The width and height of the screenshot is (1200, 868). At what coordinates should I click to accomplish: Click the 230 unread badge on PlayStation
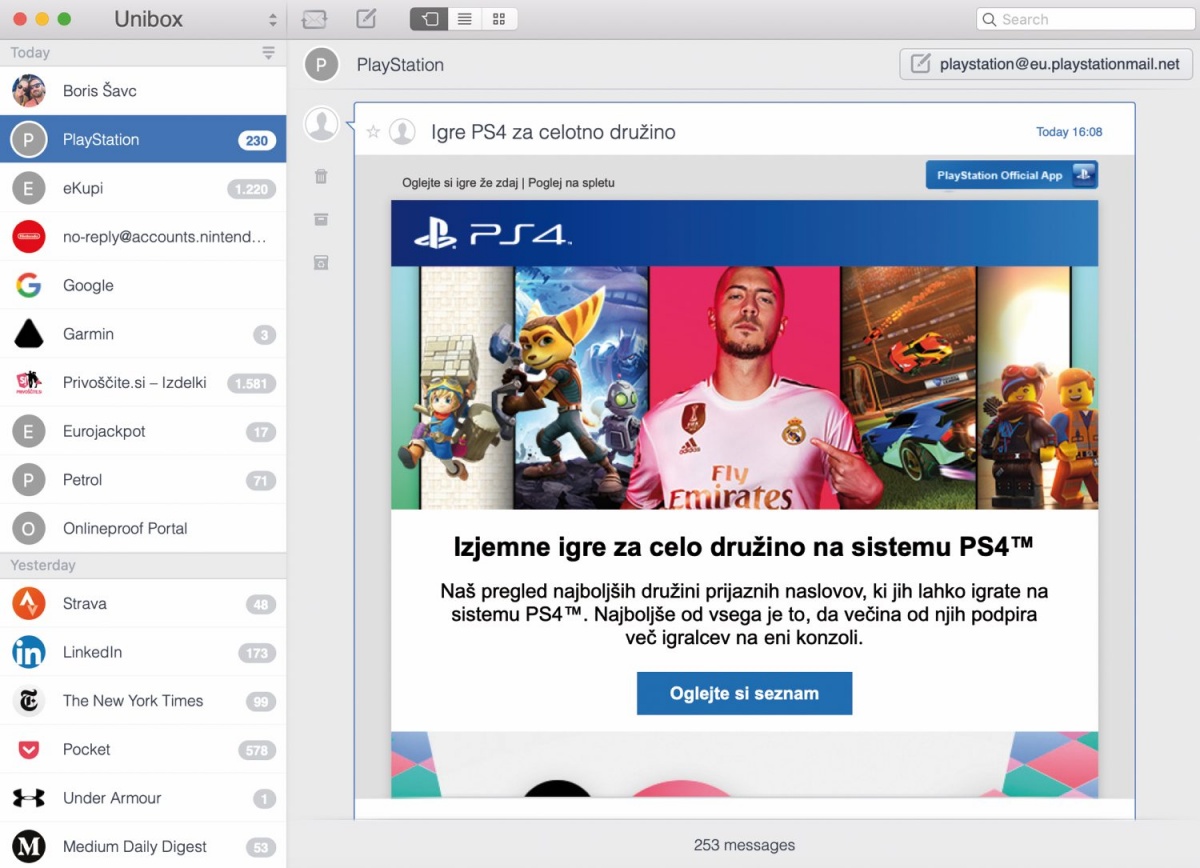(257, 140)
